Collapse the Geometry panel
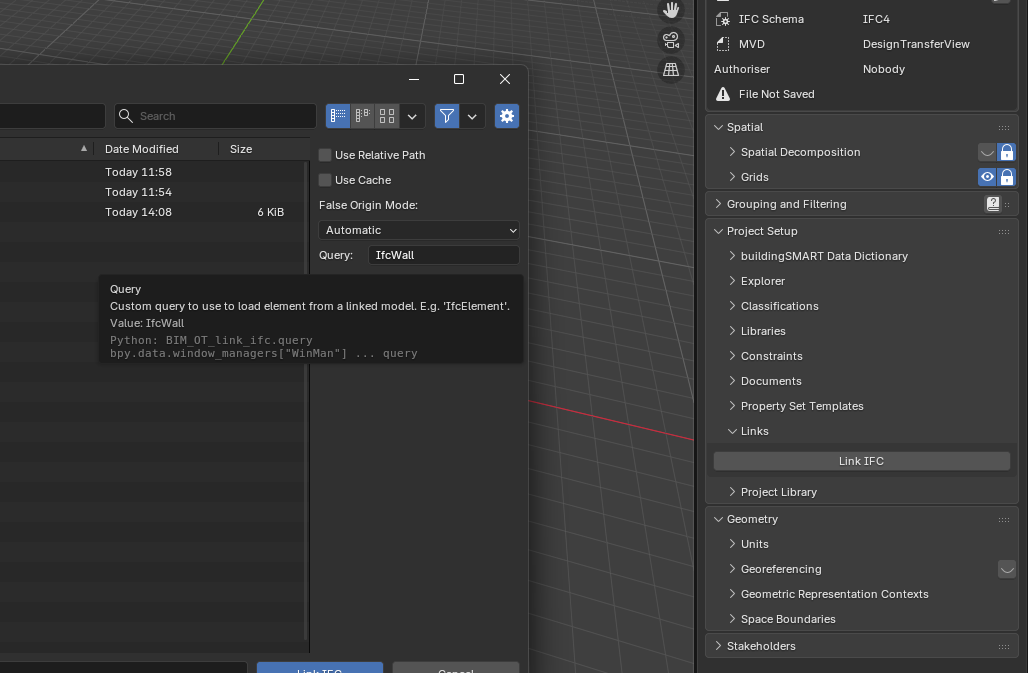The height and width of the screenshot is (673, 1028). point(719,519)
